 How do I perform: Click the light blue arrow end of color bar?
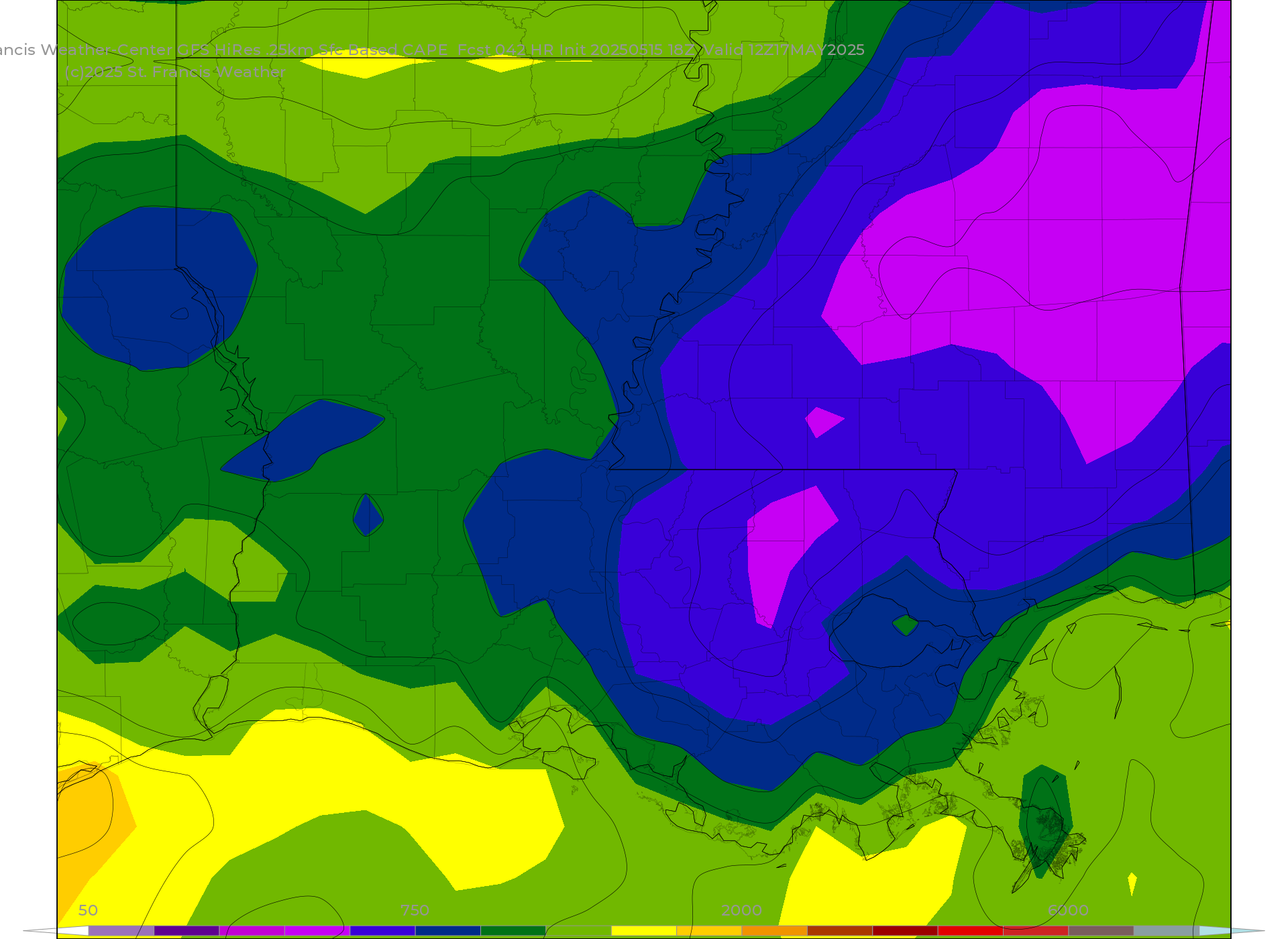point(1231,931)
